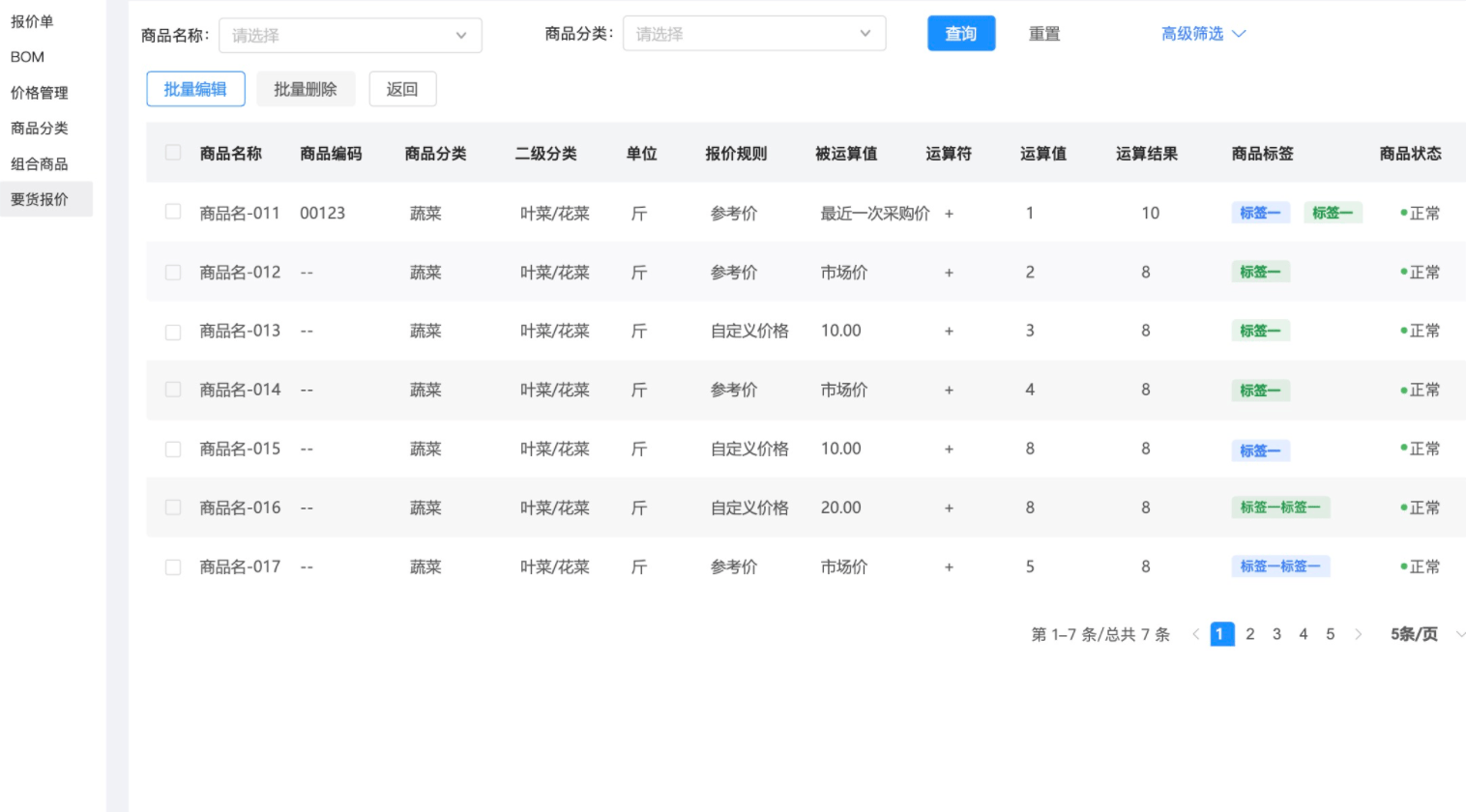Click the 标签一标签一 tag for 商品名-016
Screen dimensions: 1466x812
1280,507
